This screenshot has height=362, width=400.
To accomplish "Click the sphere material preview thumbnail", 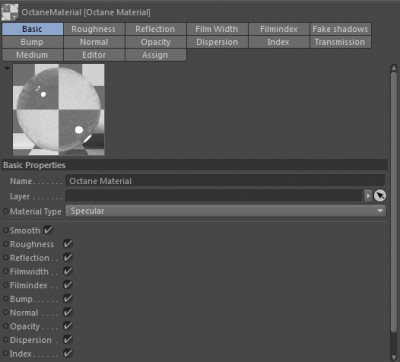I will (x=59, y=110).
